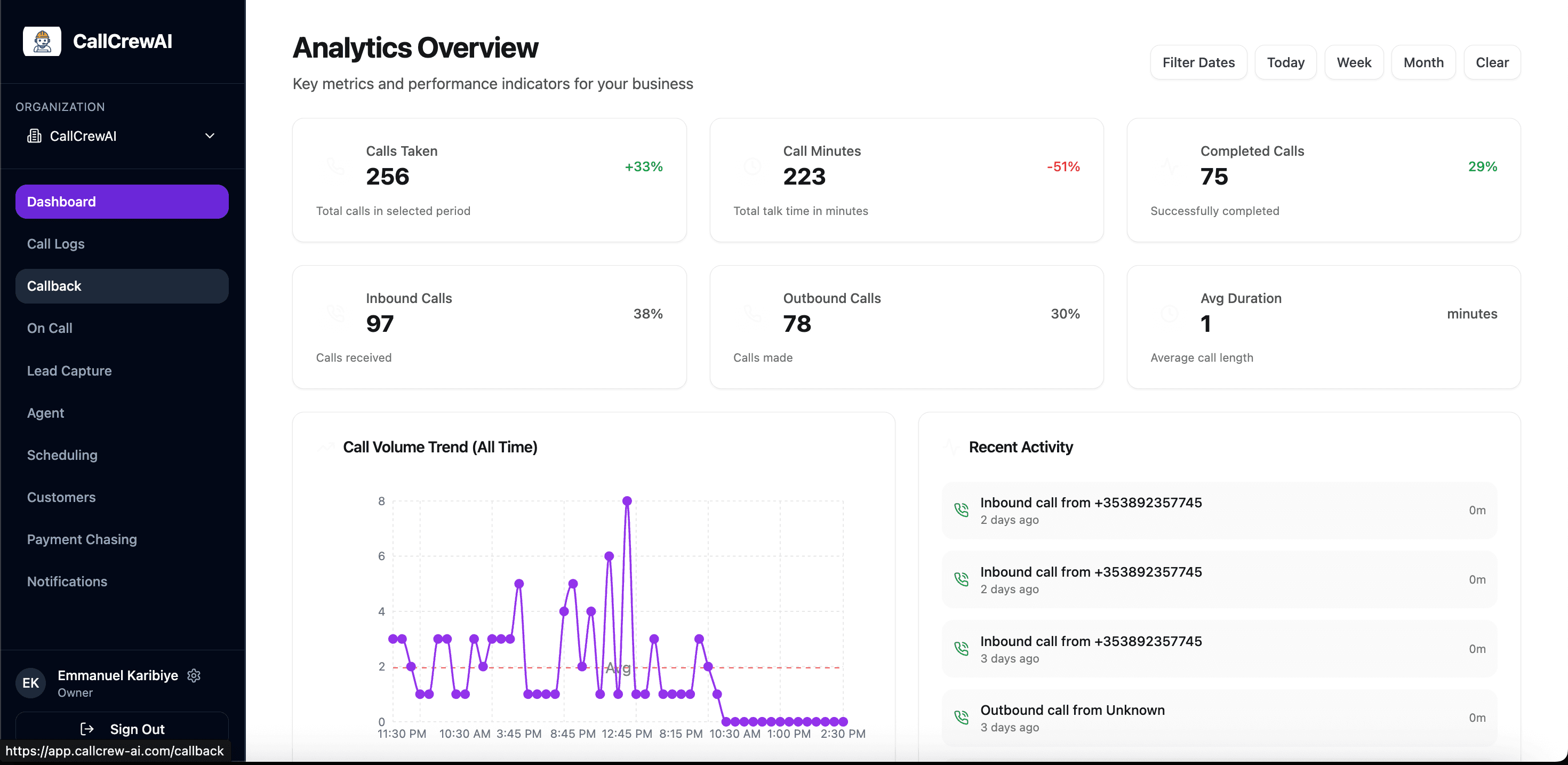Click the phone icon on the Calls Taken card
The width and height of the screenshot is (1568, 765).
[335, 166]
